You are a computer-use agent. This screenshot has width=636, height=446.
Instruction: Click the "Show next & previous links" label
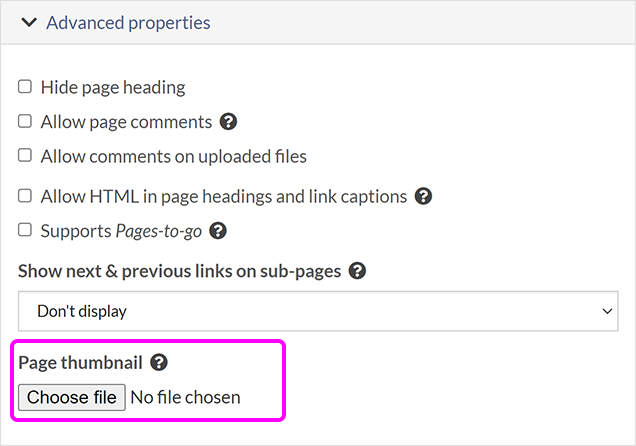pyautogui.click(x=180, y=270)
